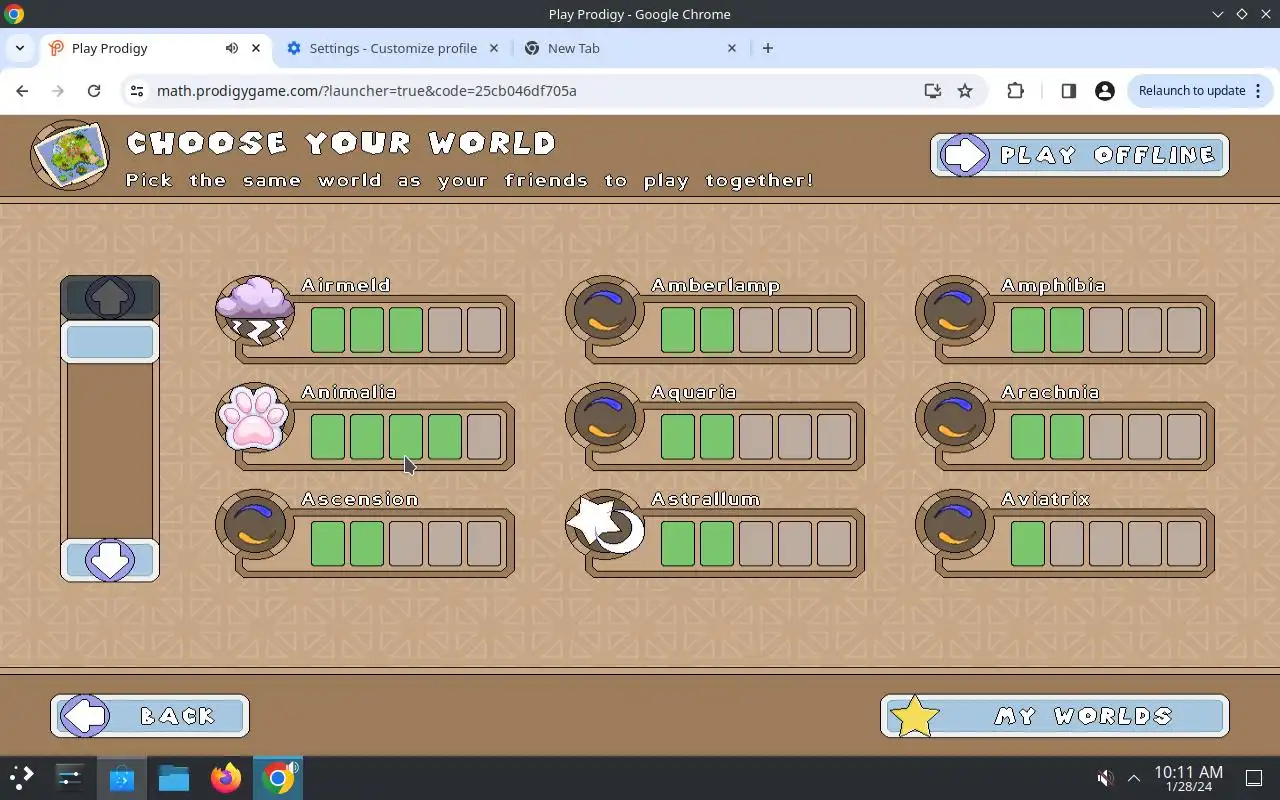Click the world list scrollbar thumb
This screenshot has width=1280, height=800.
pos(110,342)
